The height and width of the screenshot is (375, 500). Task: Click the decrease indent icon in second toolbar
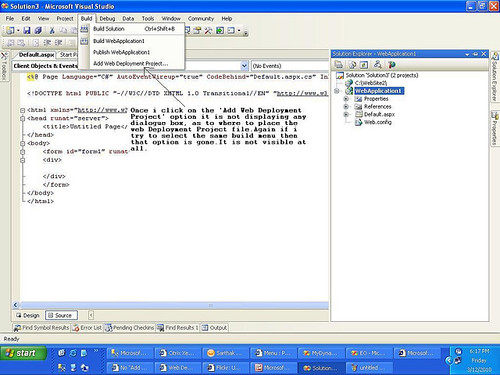[x=47, y=43]
